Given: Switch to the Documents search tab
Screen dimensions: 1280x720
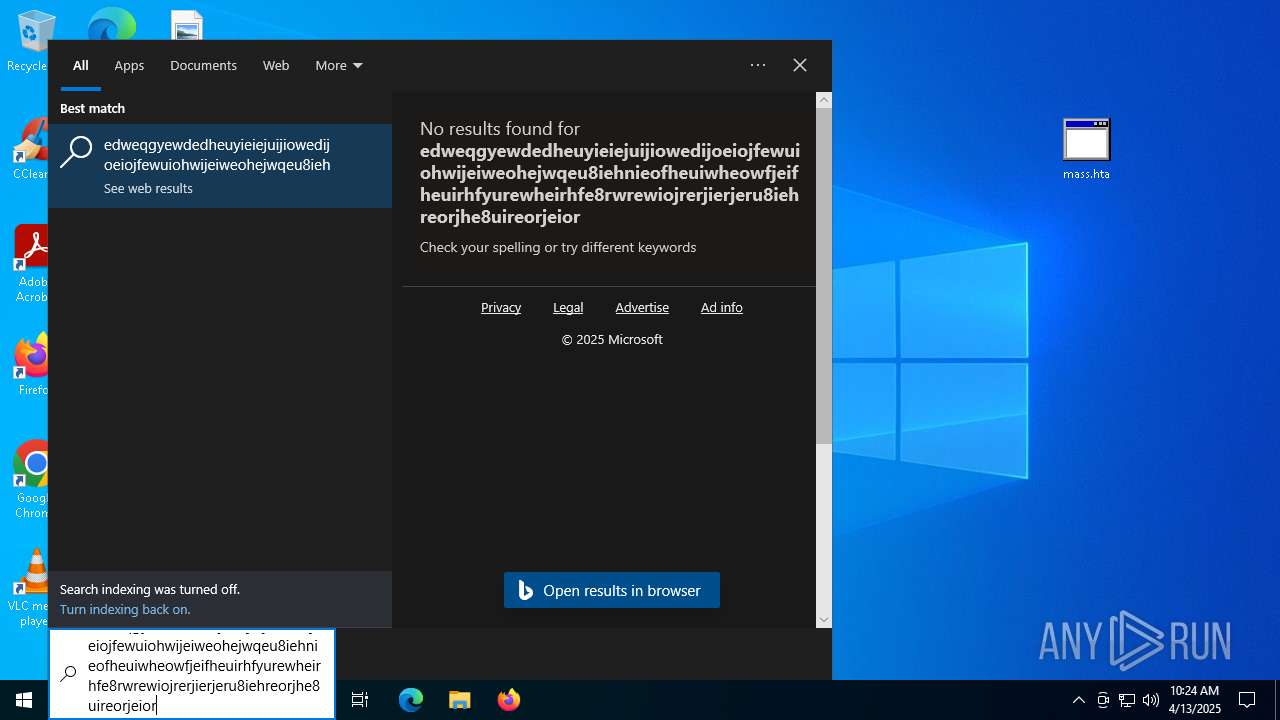Looking at the screenshot, I should pos(203,65).
